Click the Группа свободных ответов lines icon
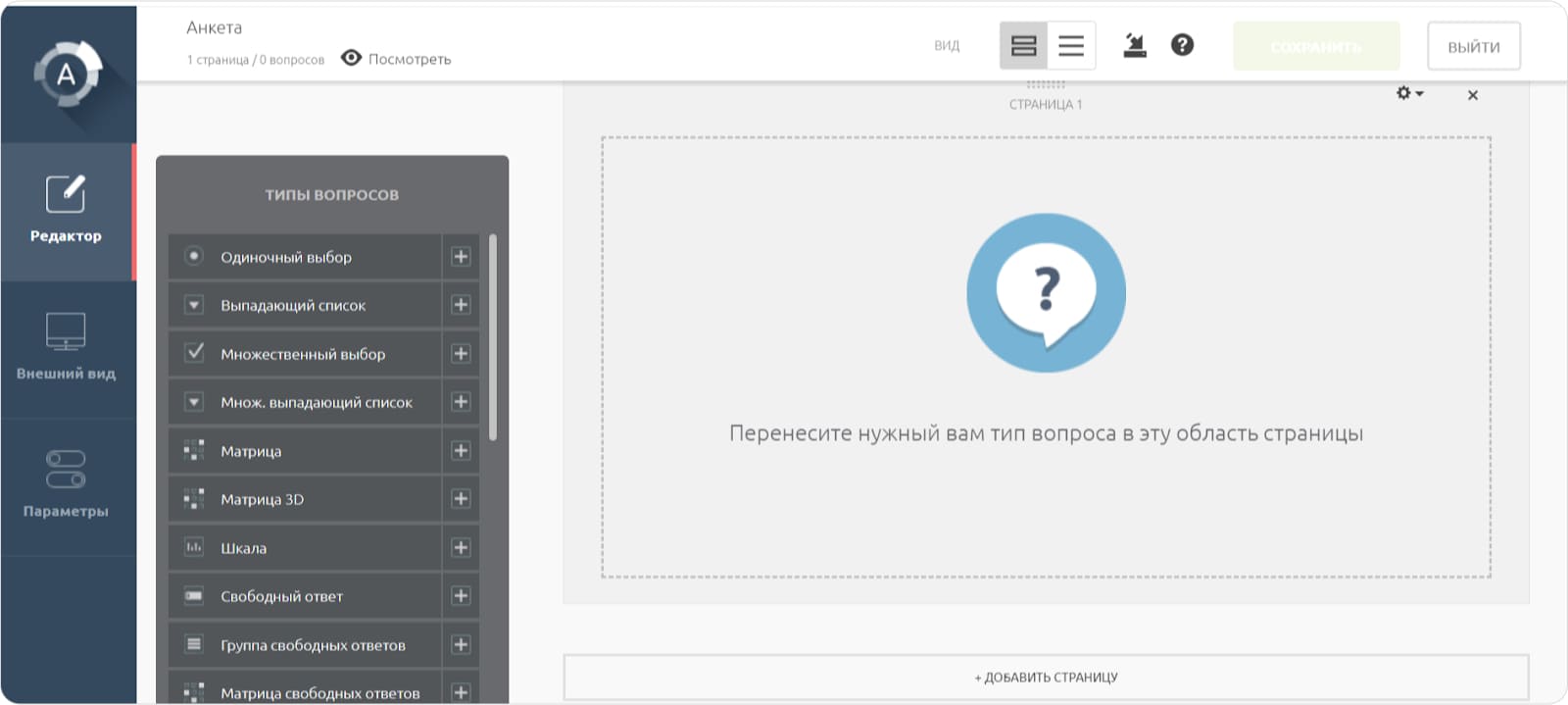The image size is (1568, 705). tap(194, 644)
